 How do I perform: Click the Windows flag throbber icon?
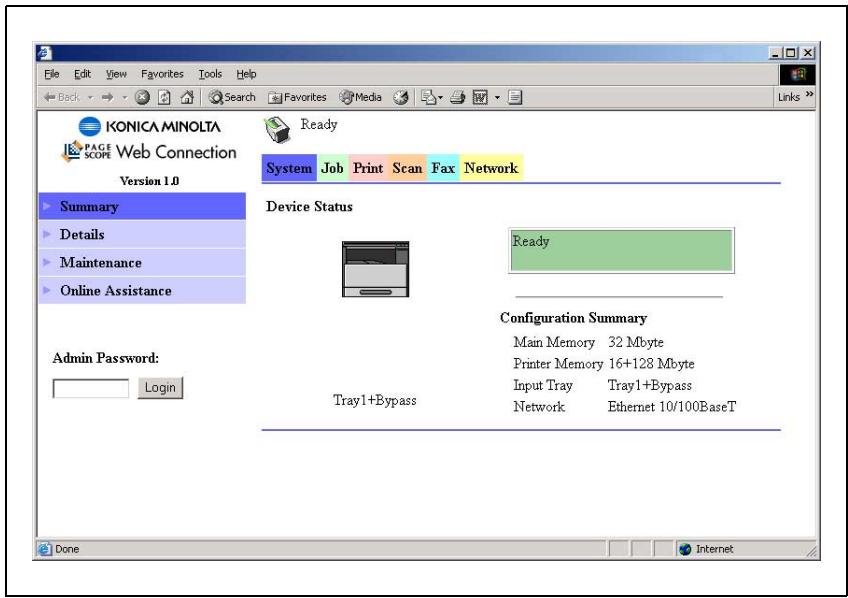point(797,74)
